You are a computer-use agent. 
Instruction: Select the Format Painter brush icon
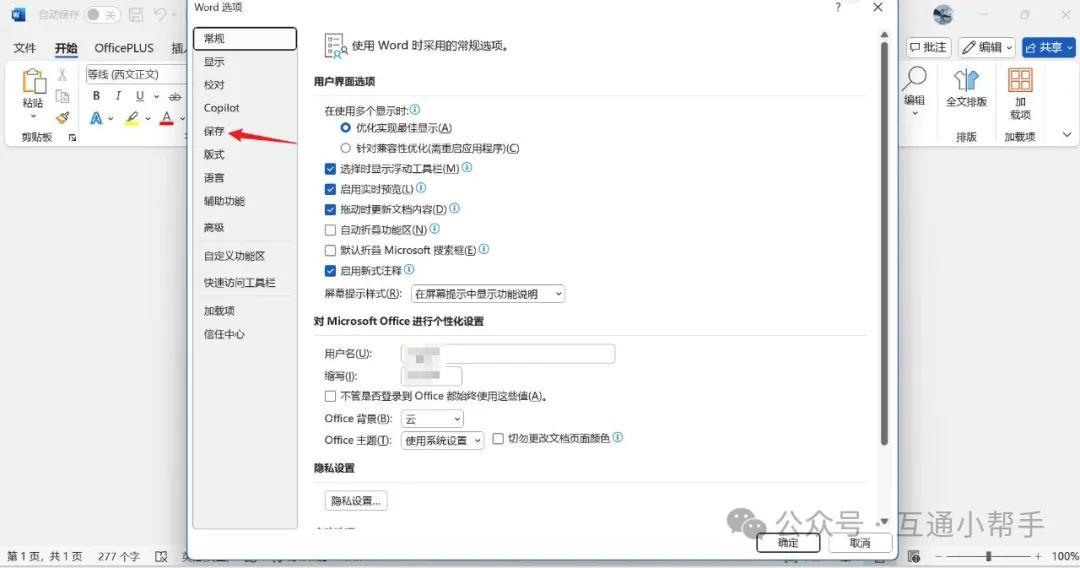[62, 118]
